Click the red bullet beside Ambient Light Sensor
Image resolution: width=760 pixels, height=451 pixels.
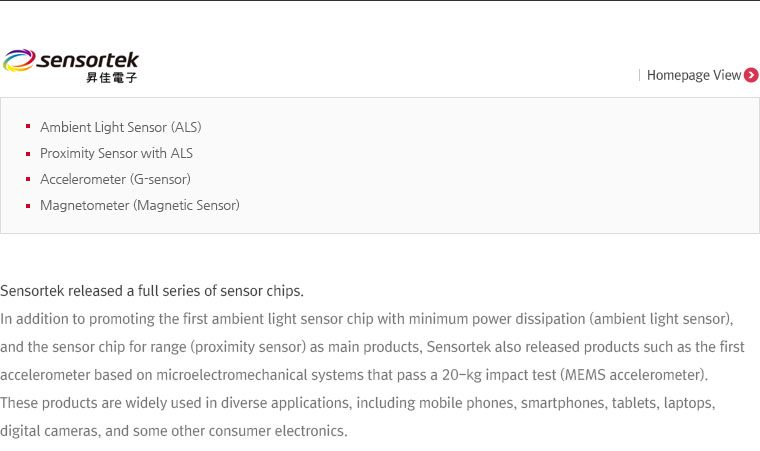(28, 127)
